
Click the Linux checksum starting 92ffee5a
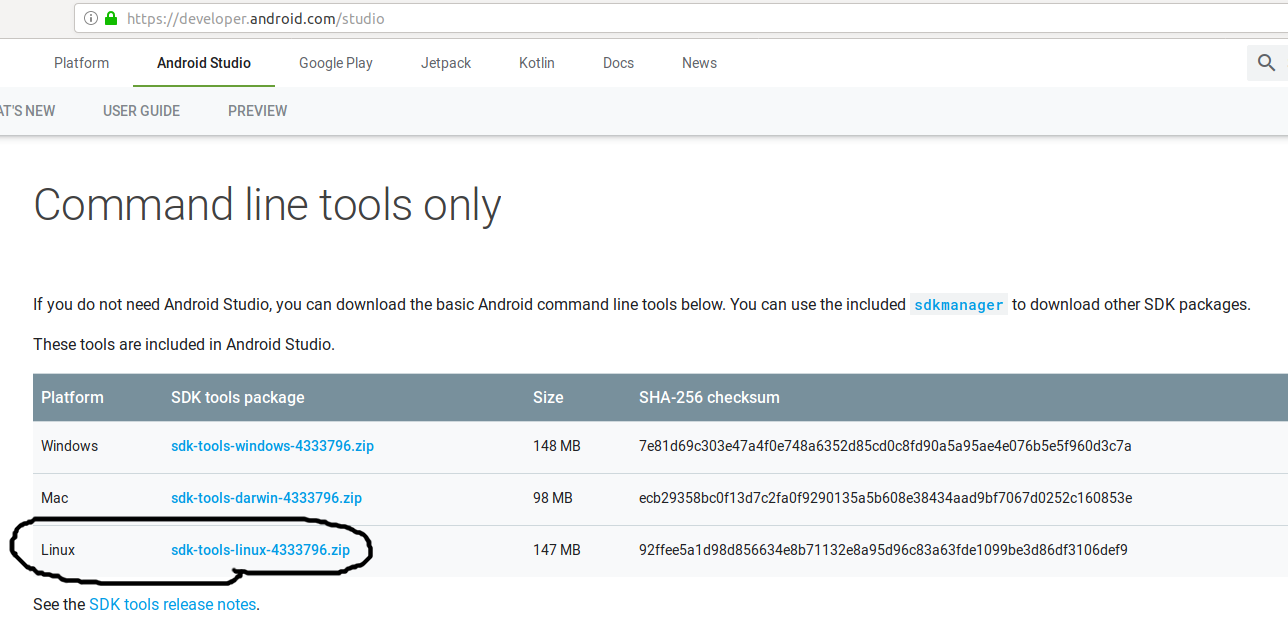pos(883,550)
